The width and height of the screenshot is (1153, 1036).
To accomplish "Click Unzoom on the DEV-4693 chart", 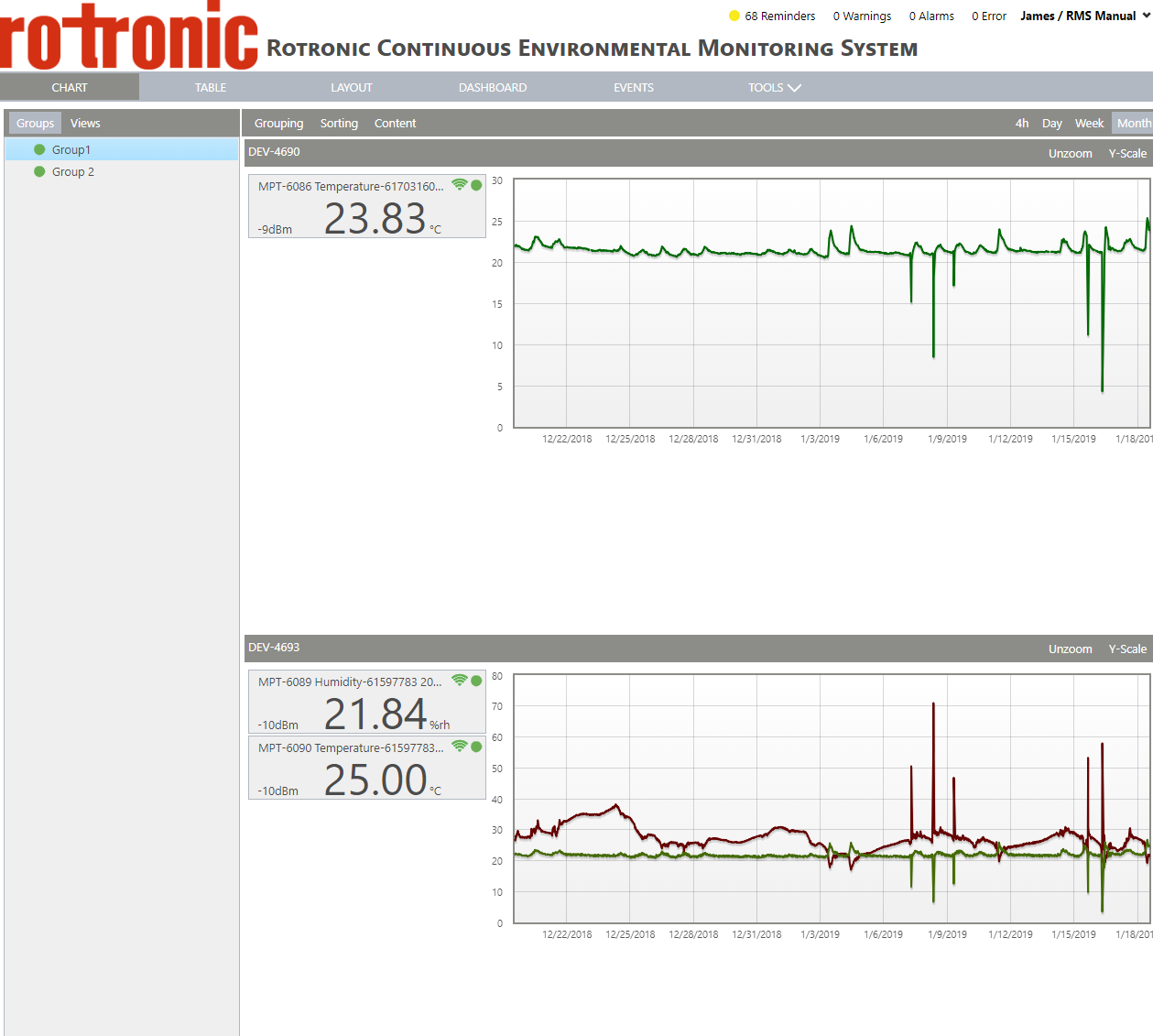I will (1070, 649).
